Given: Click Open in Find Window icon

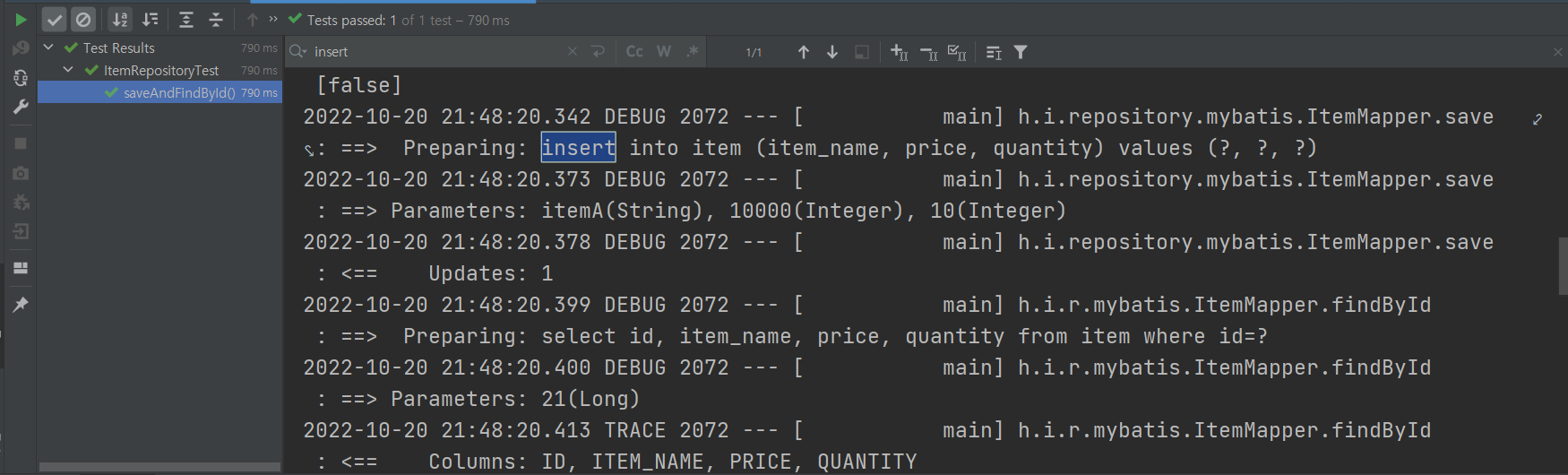Looking at the screenshot, I should [862, 52].
